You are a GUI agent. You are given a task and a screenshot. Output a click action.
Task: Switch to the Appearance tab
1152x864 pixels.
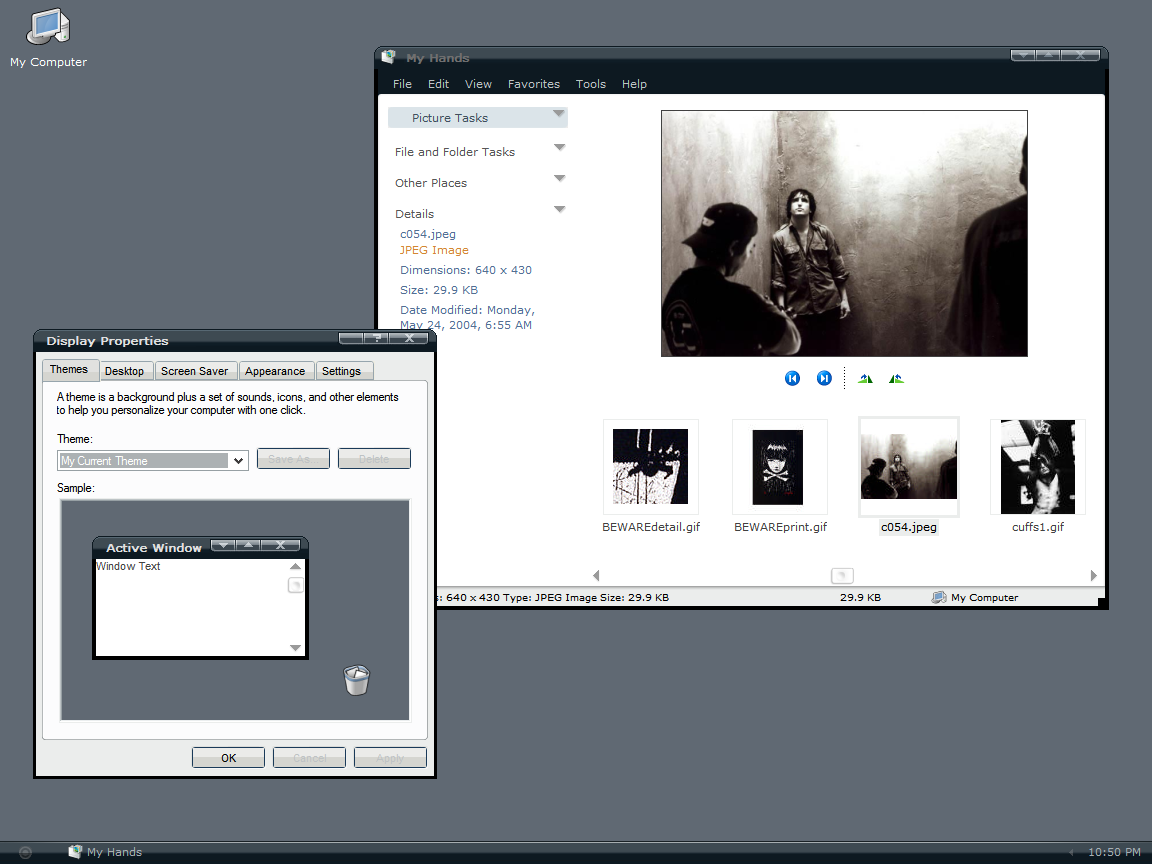275,371
